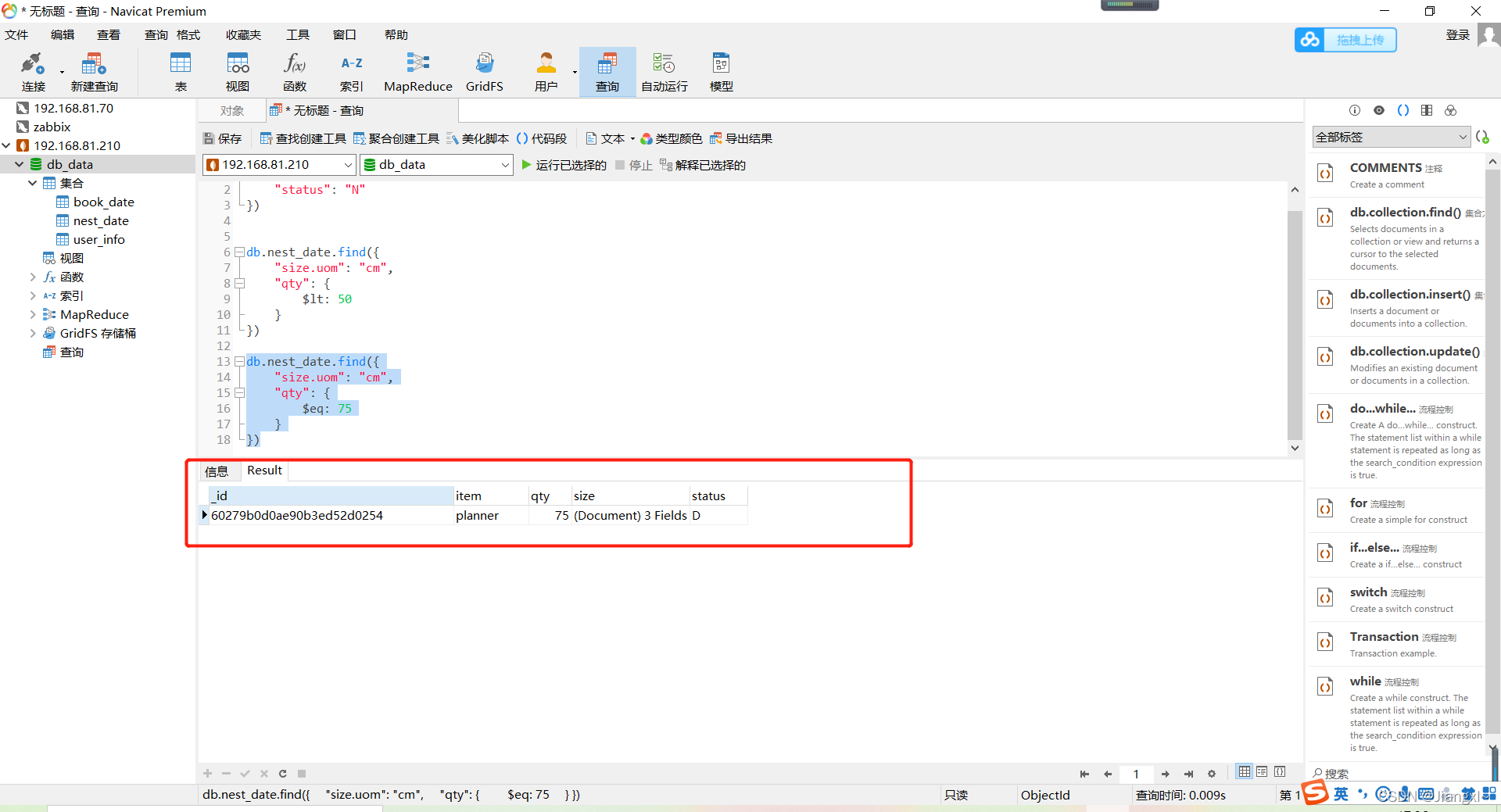Open the Table (表) toolbar icon

[x=181, y=72]
